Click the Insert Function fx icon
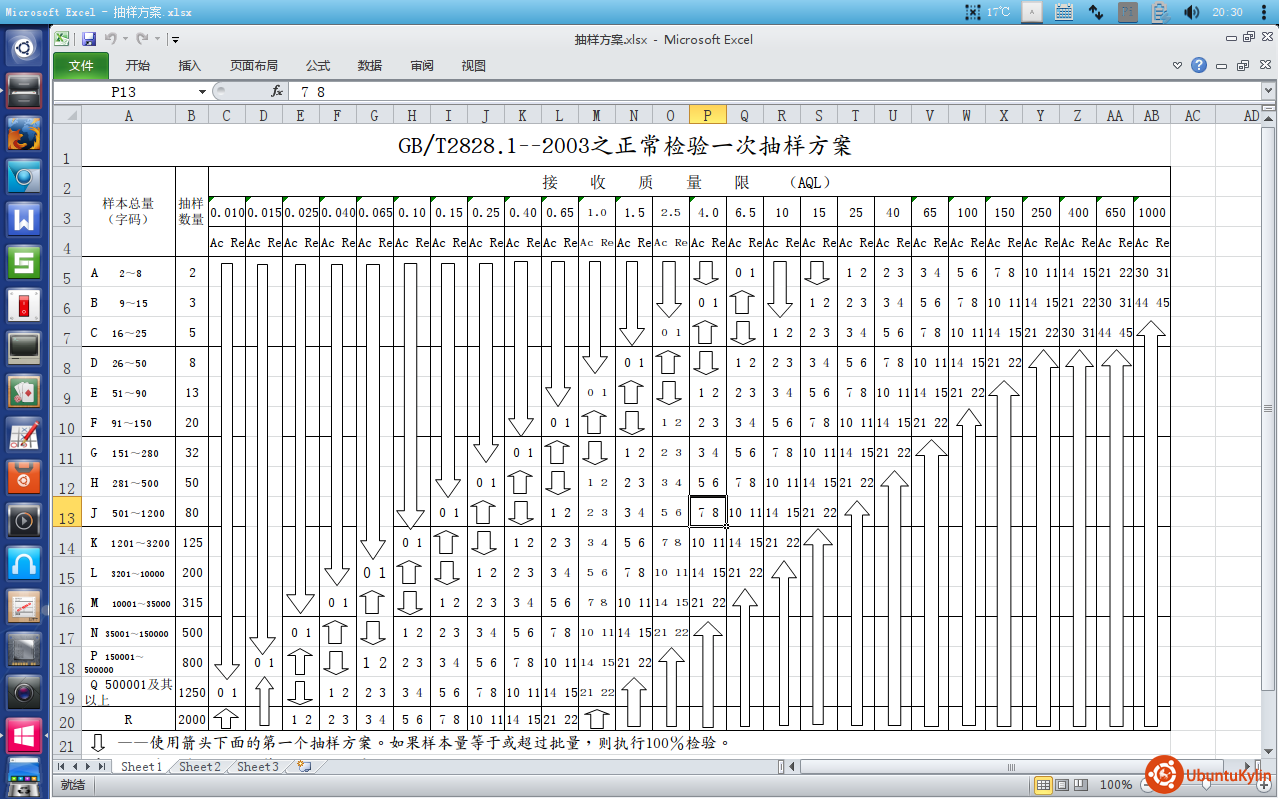Image resolution: width=1279 pixels, height=799 pixels. (x=277, y=91)
